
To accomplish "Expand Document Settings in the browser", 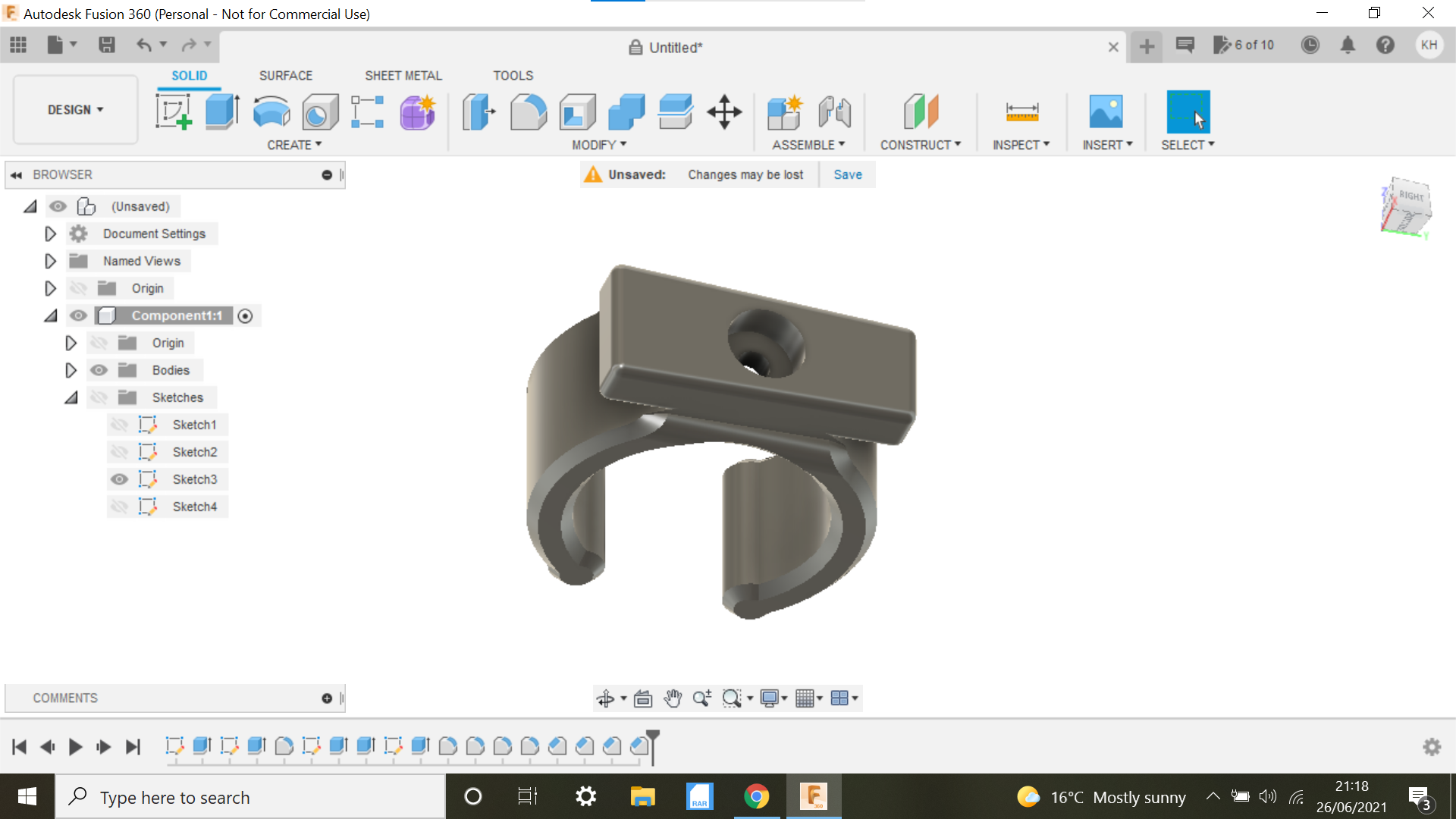I will (x=50, y=234).
